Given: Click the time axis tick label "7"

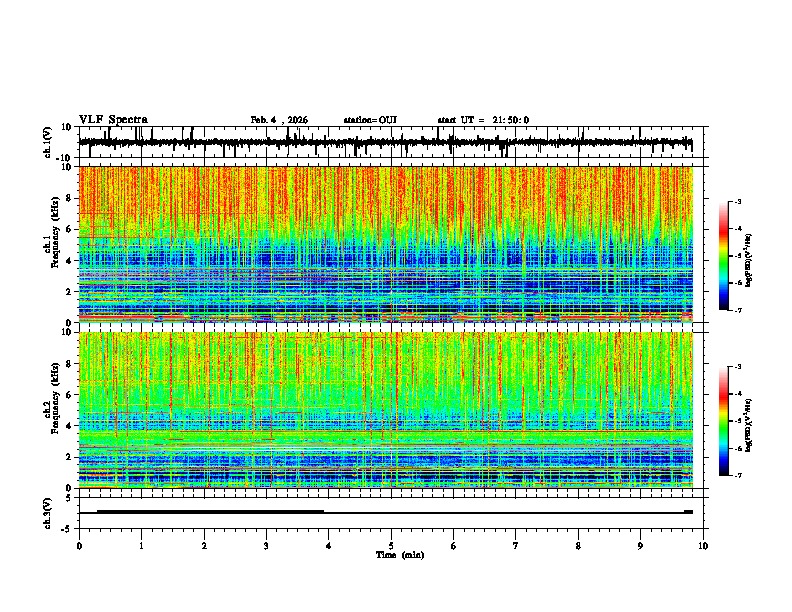Looking at the screenshot, I should click(x=516, y=546).
